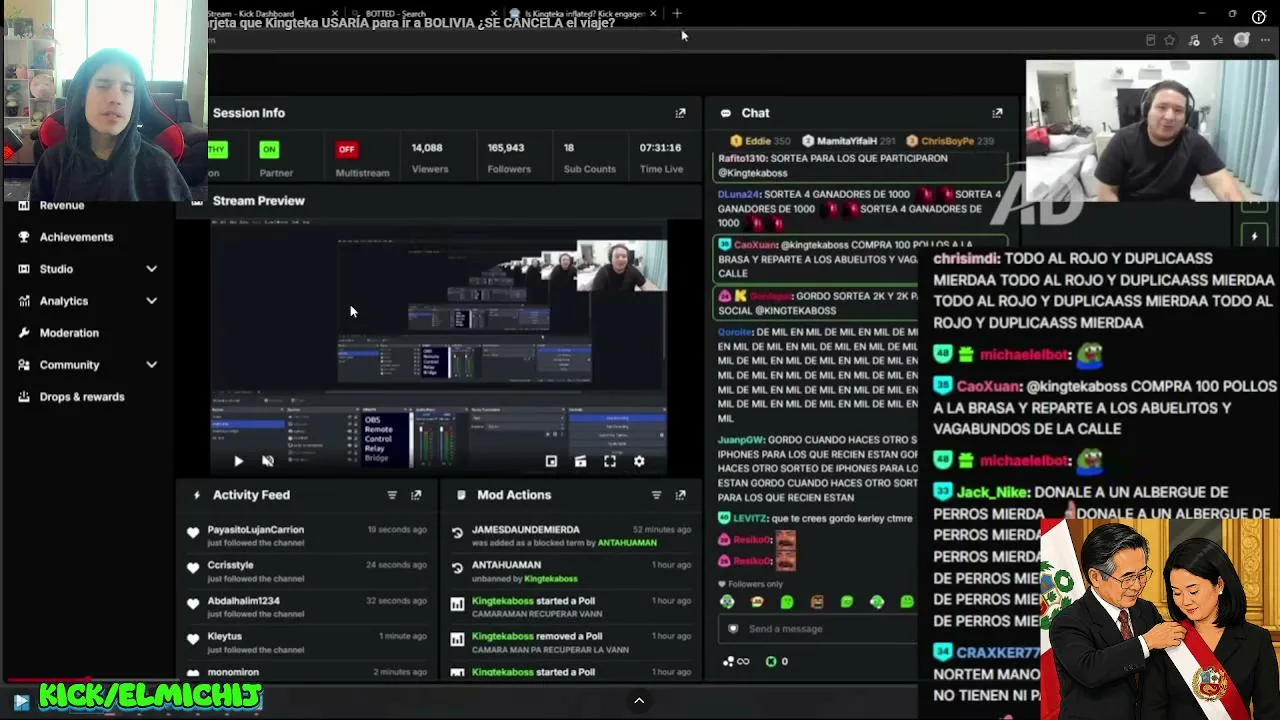
Task: Toggle theater mode on stream preview
Action: (580, 461)
